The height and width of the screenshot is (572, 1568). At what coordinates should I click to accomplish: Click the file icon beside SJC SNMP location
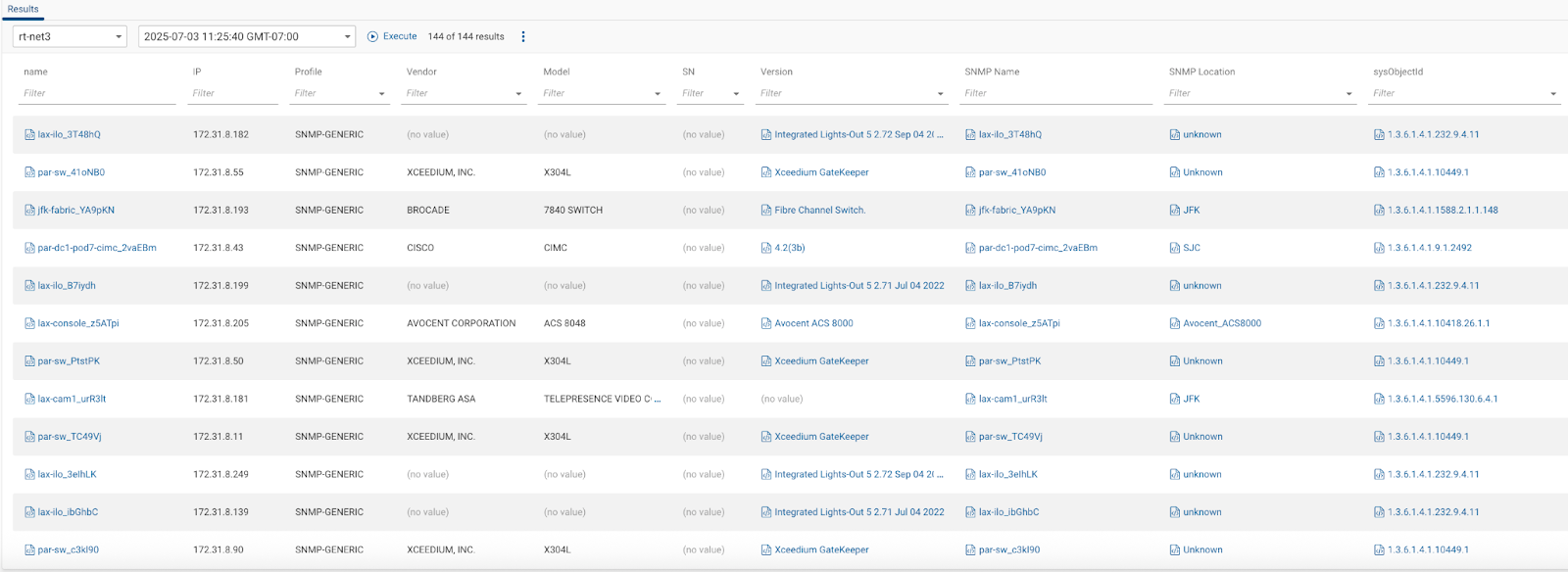tap(1174, 248)
